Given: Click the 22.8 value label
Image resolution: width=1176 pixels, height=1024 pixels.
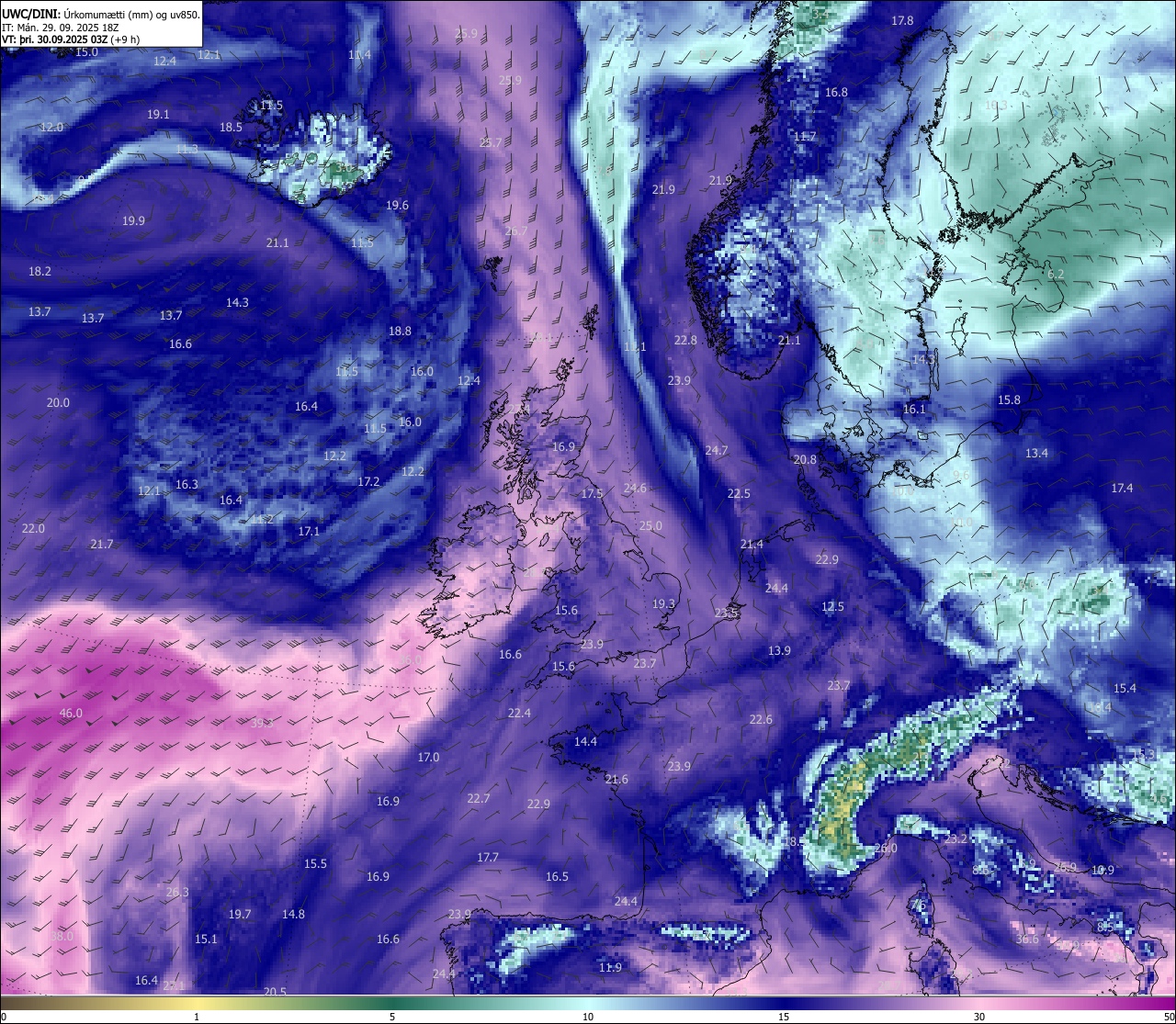Looking at the screenshot, I should pyautogui.click(x=685, y=341).
